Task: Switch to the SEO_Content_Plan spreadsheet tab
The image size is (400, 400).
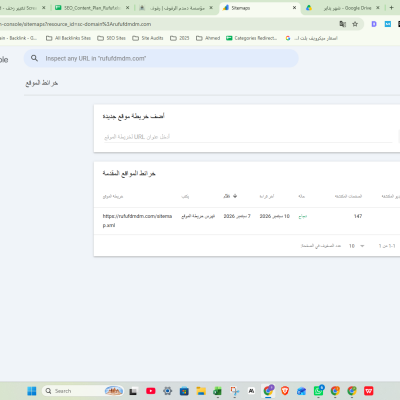Action: coord(92,8)
